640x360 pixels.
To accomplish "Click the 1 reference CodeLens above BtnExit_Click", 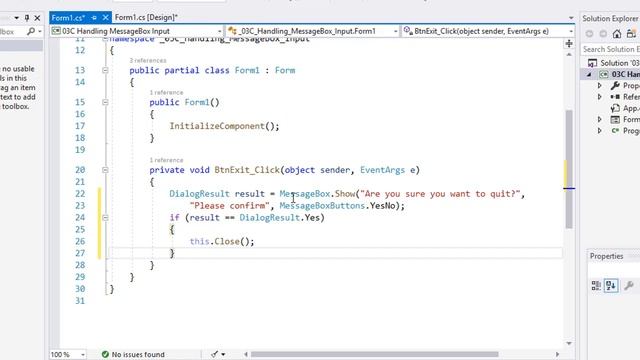I will pyautogui.click(x=166, y=160).
